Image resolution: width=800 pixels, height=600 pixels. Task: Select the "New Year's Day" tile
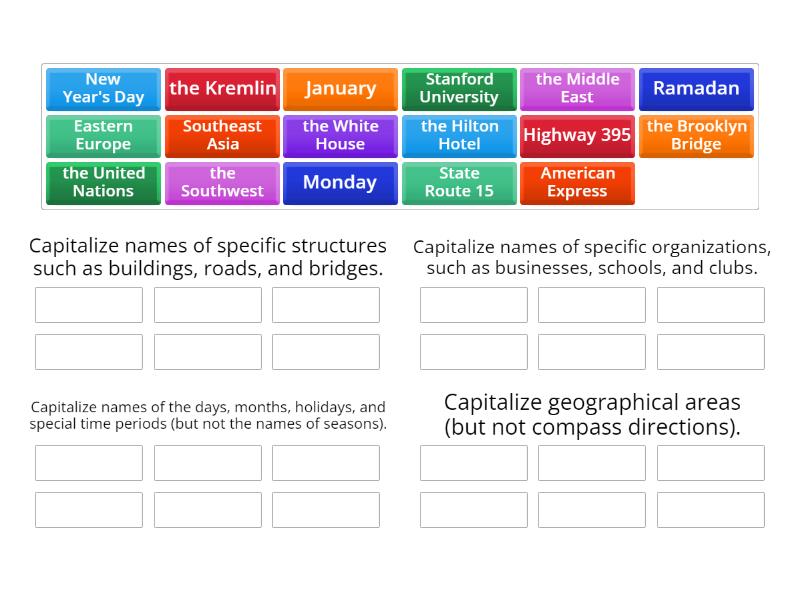(103, 89)
